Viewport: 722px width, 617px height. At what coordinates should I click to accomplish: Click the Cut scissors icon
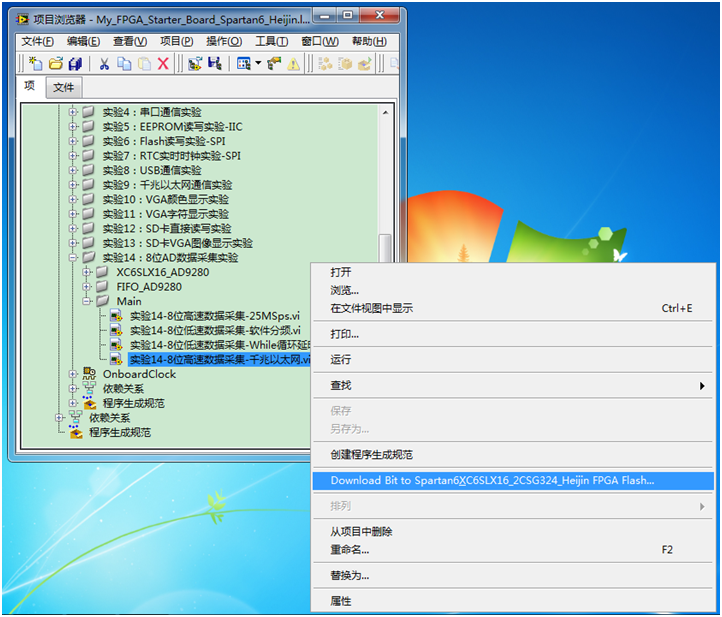tap(105, 64)
